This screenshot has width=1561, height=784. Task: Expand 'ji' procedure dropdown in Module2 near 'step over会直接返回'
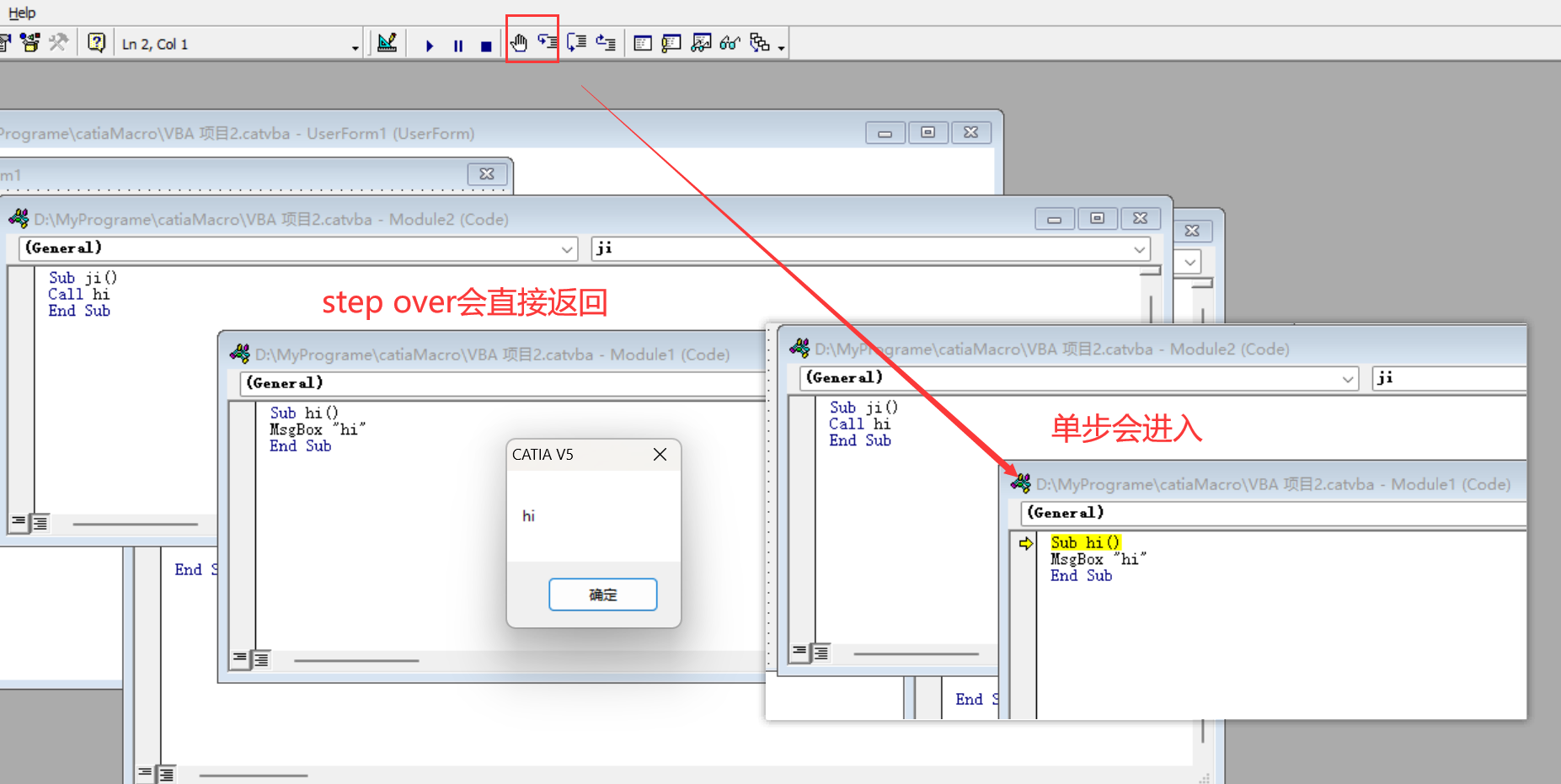click(x=1139, y=248)
